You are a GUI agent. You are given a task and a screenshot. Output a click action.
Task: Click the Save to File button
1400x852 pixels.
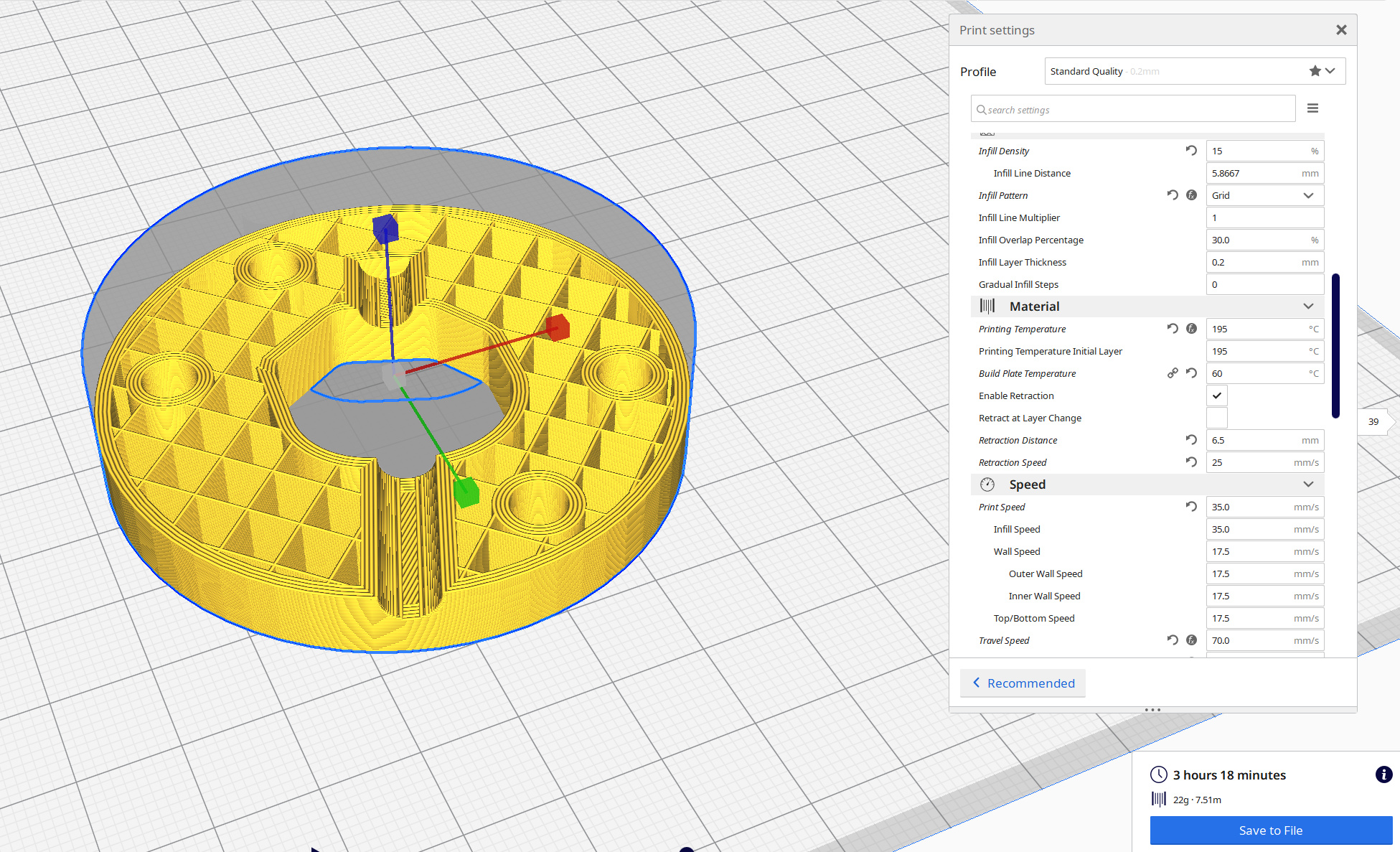1270,830
